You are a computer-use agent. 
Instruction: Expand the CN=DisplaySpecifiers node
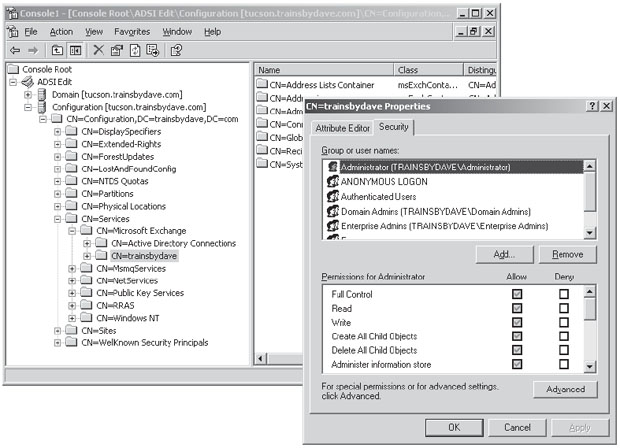click(x=57, y=132)
